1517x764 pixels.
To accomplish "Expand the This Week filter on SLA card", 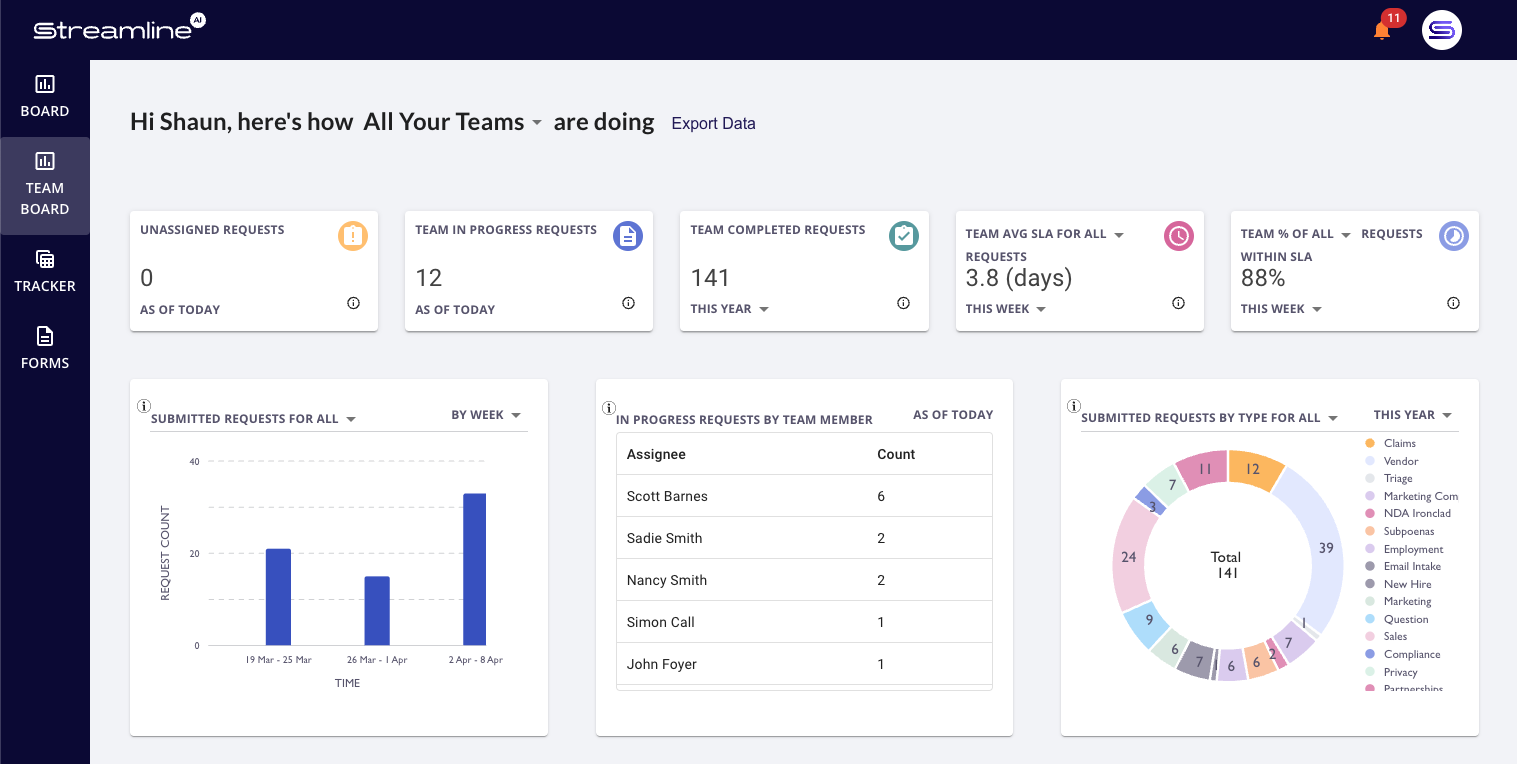I will pyautogui.click(x=1006, y=309).
